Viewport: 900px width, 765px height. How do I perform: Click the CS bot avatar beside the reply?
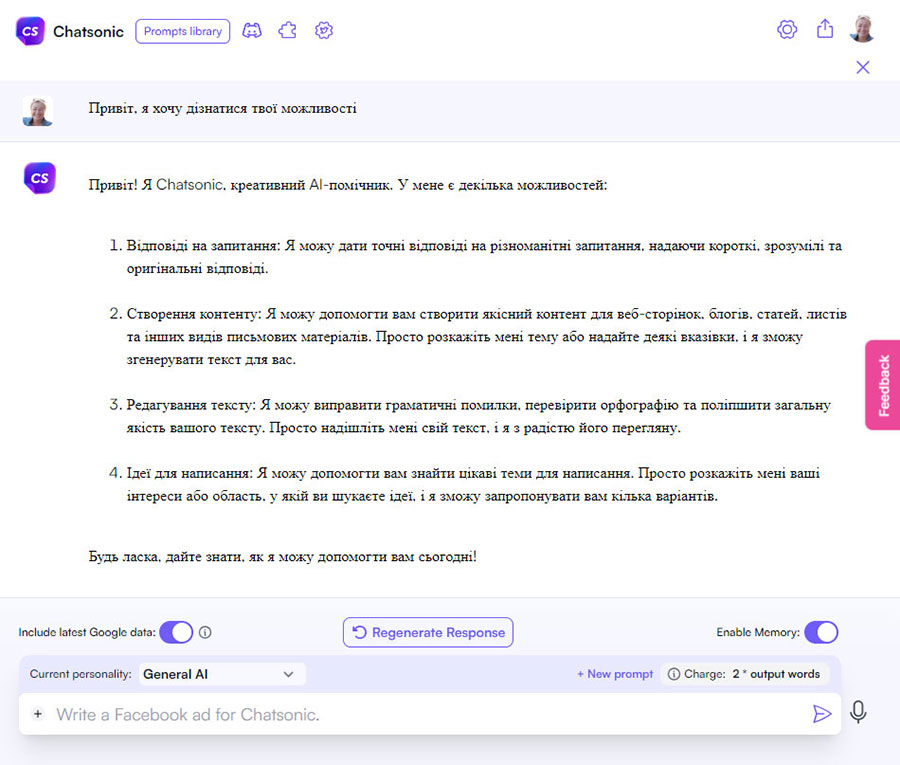point(40,178)
